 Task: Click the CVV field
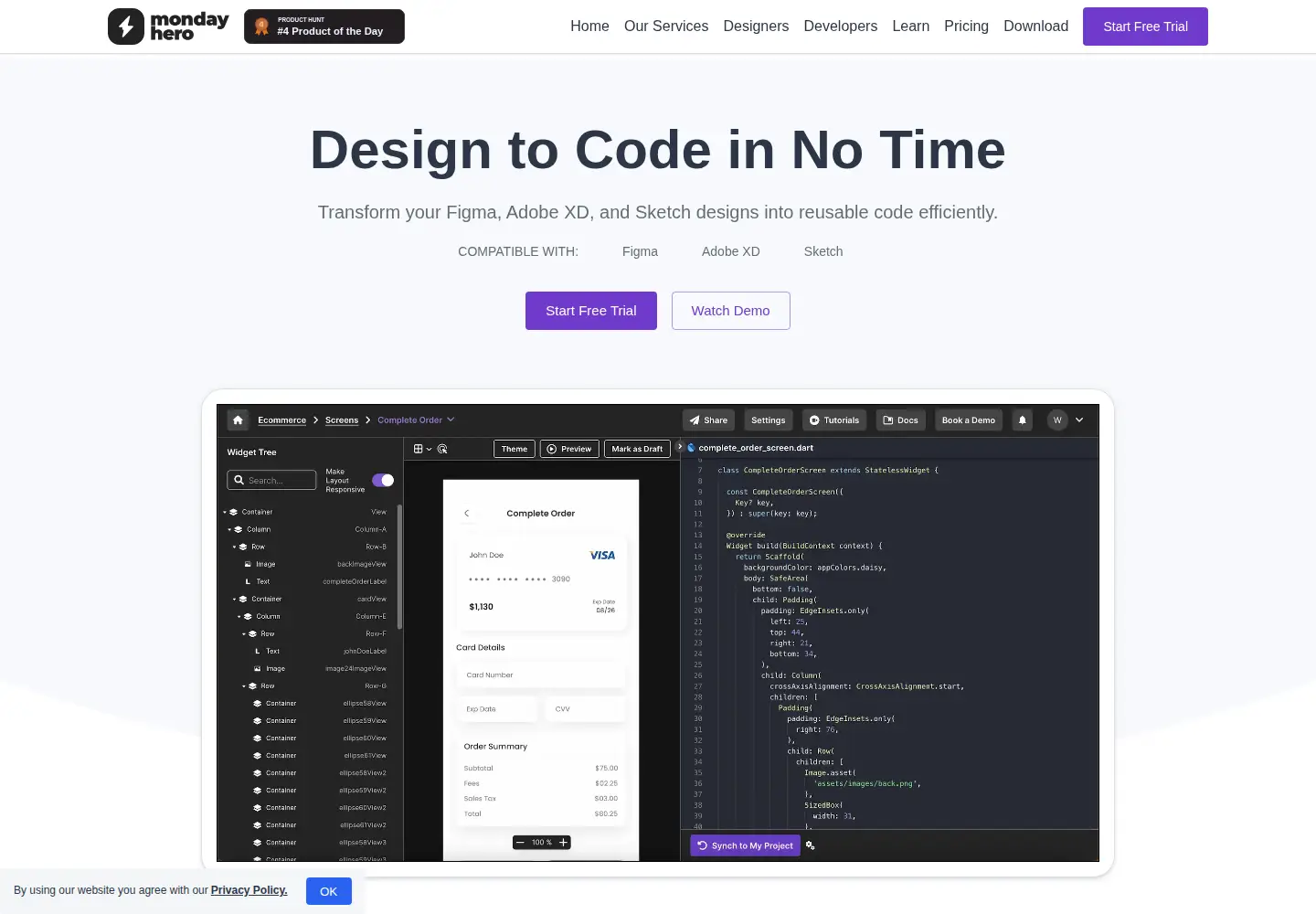click(x=586, y=709)
